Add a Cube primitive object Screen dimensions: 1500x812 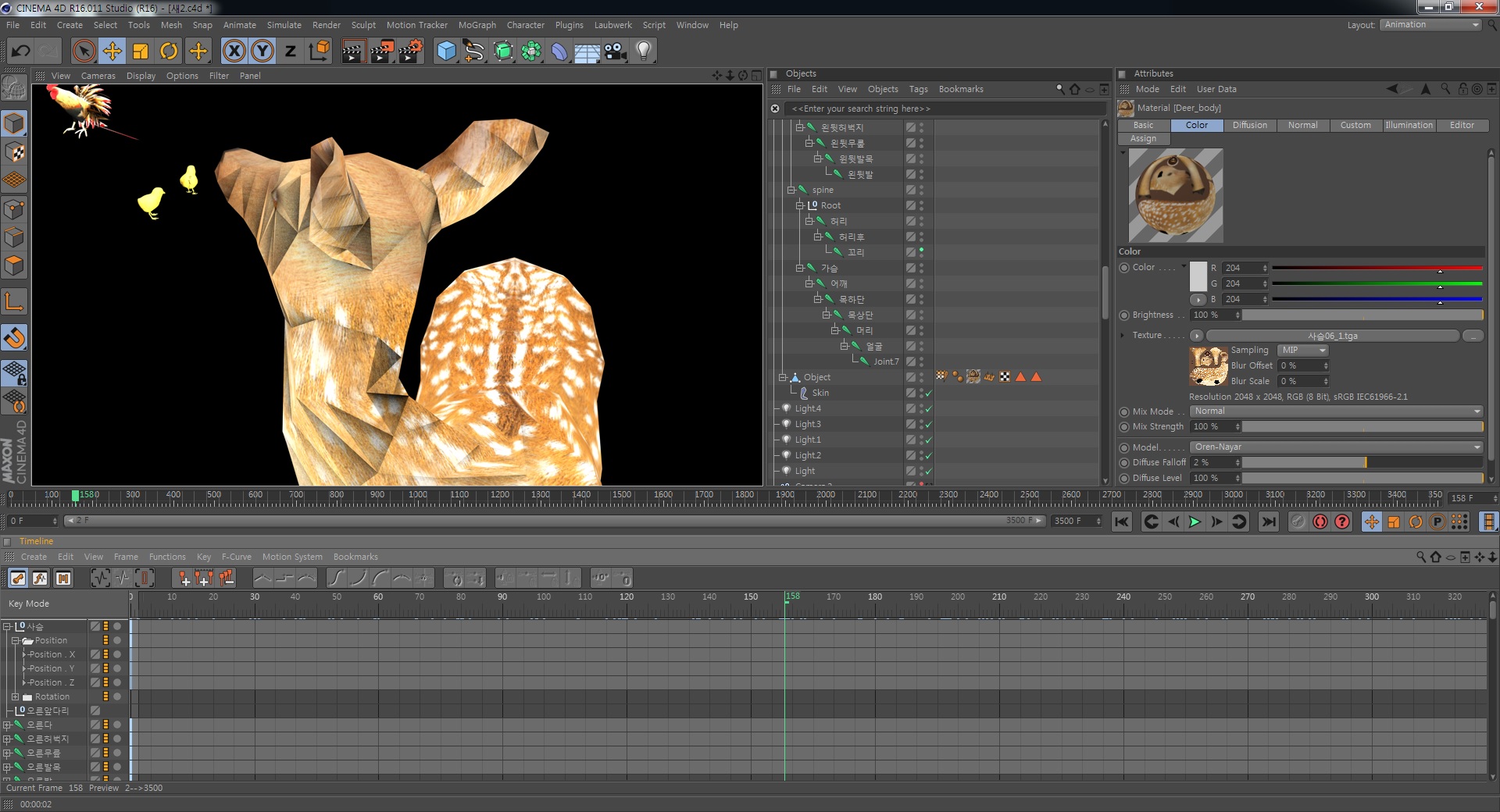pos(446,52)
